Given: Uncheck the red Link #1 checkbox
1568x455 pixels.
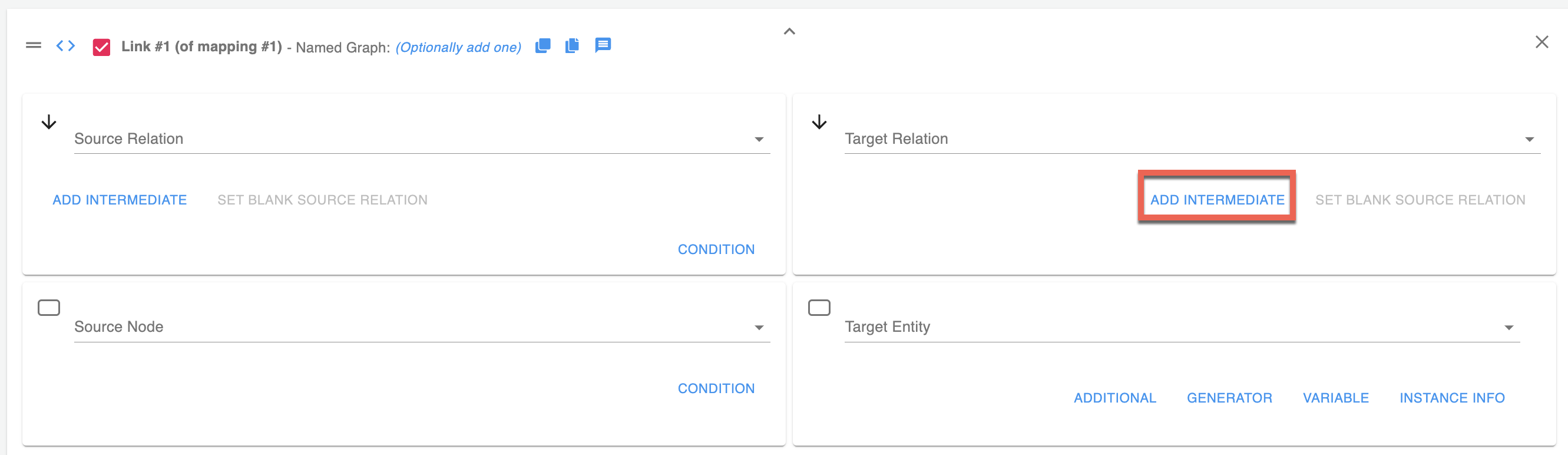Looking at the screenshot, I should tap(101, 47).
